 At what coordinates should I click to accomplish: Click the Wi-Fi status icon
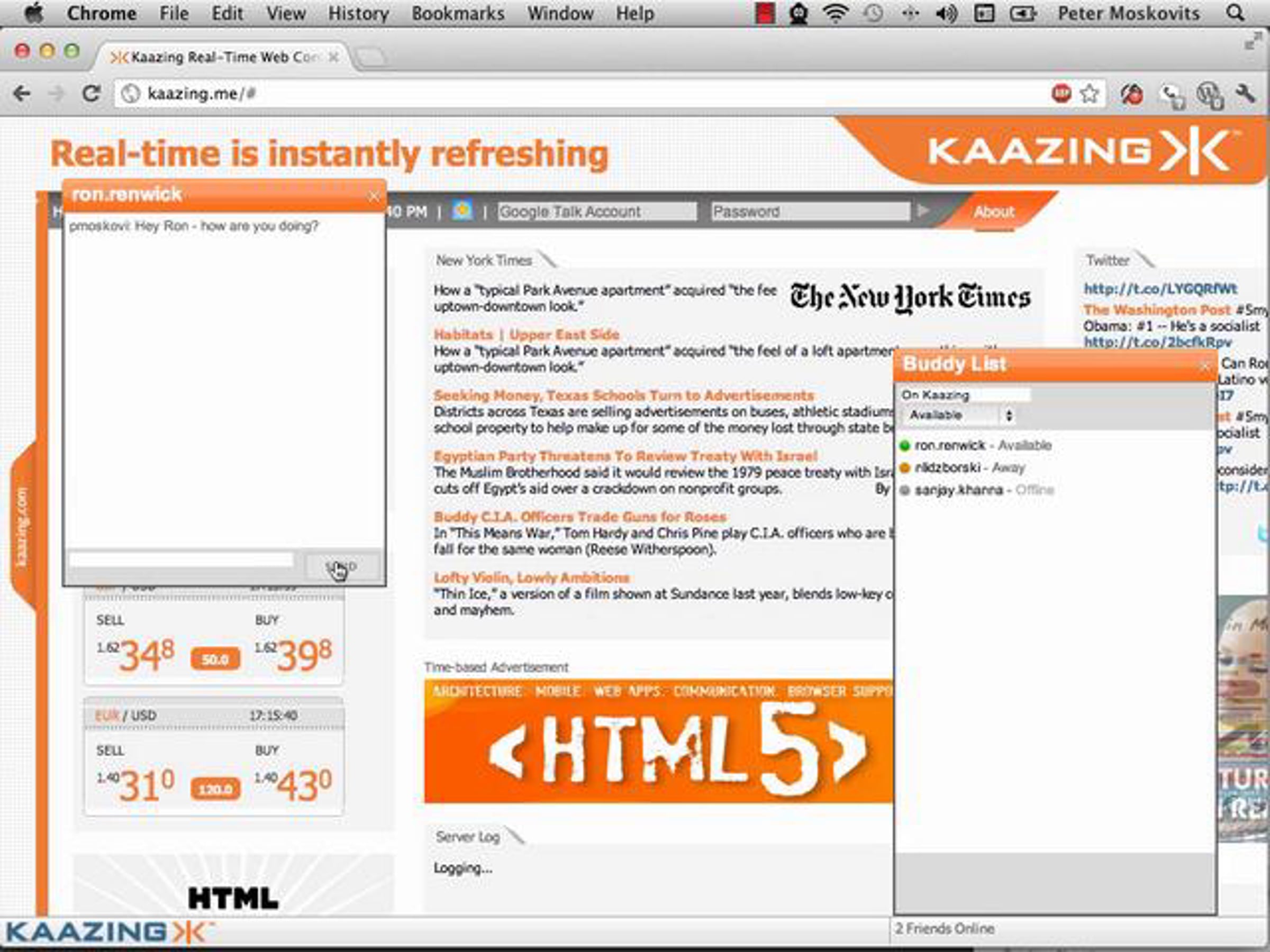click(836, 13)
